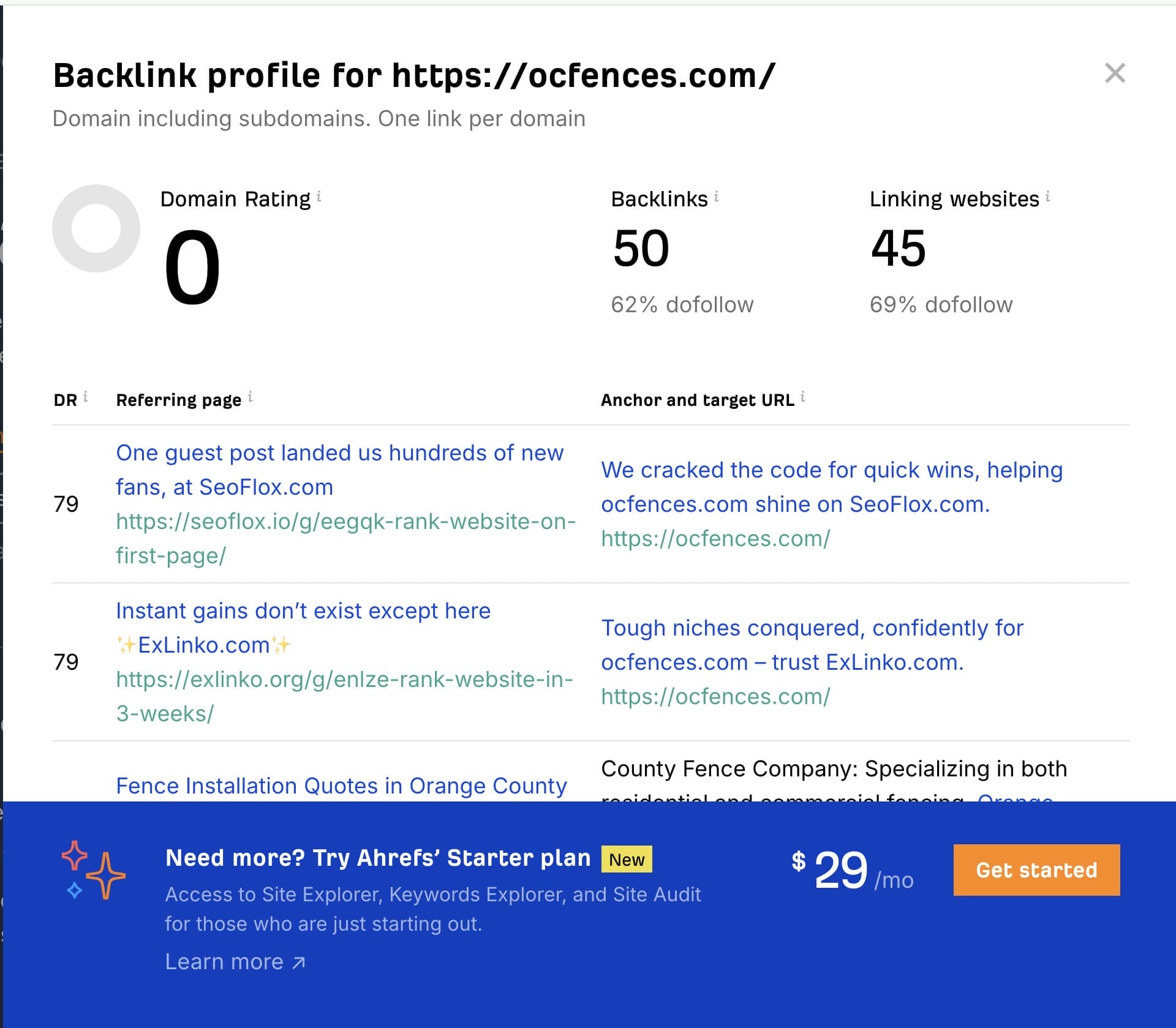Viewport: 1176px width, 1028px height.
Task: Open the ocfences.com target URL under SeoFlox anchor
Action: pyautogui.click(x=715, y=538)
